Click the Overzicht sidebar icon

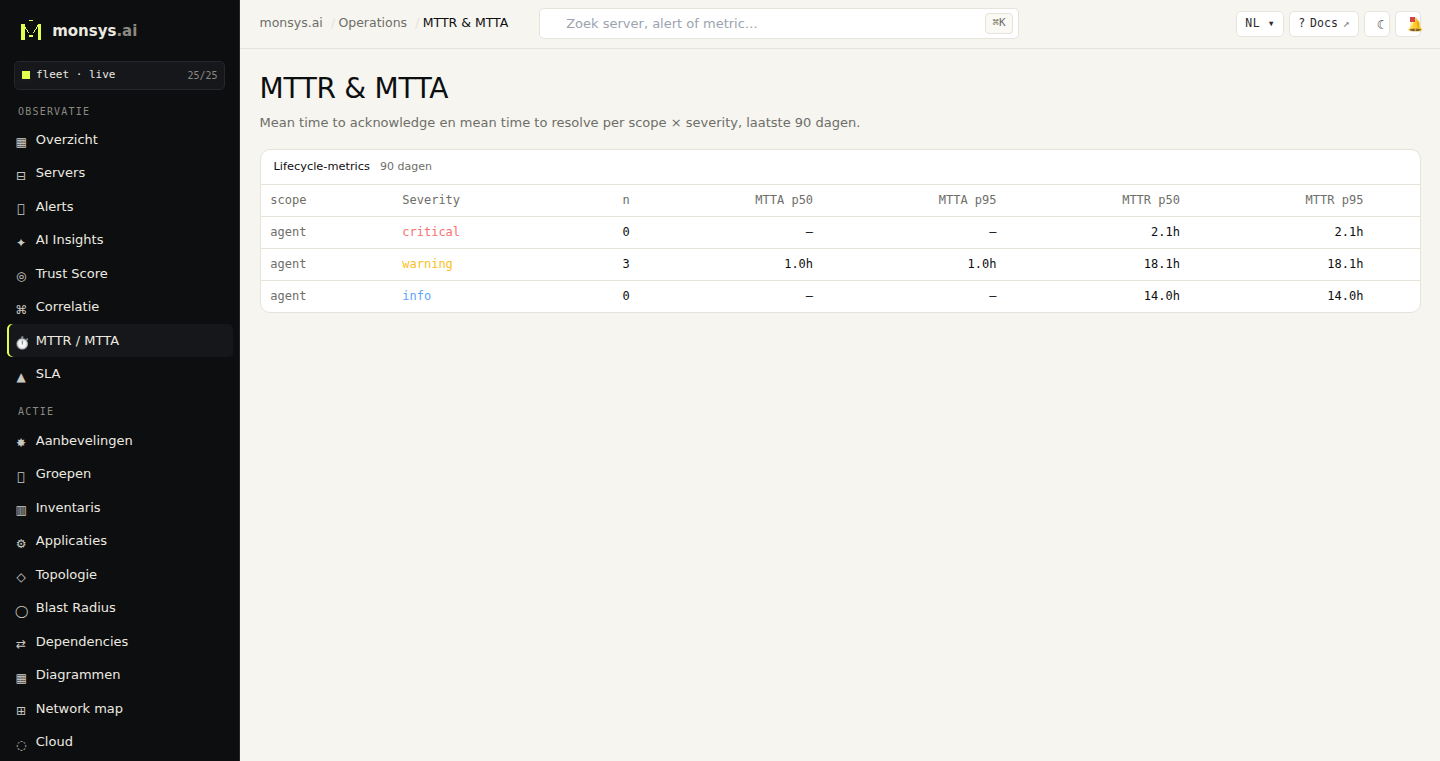point(21,142)
